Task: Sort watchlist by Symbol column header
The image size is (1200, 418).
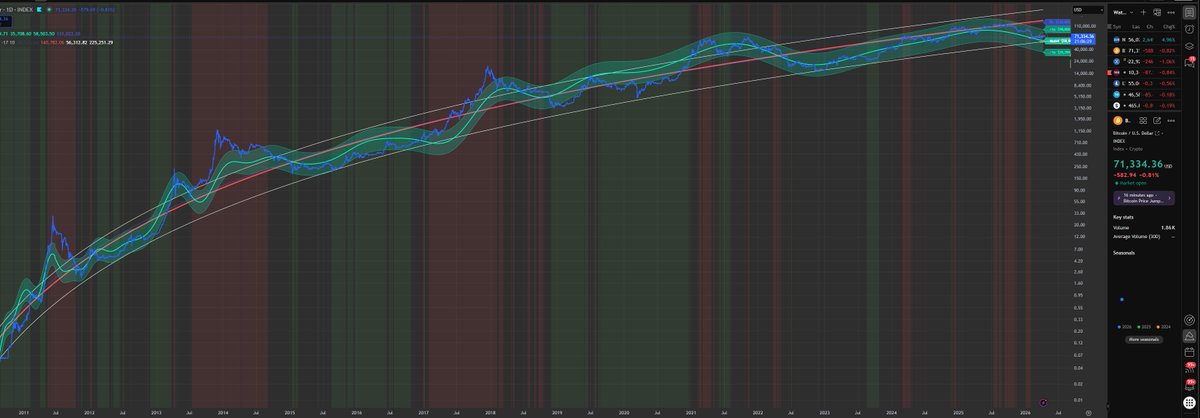Action: click(x=1117, y=26)
